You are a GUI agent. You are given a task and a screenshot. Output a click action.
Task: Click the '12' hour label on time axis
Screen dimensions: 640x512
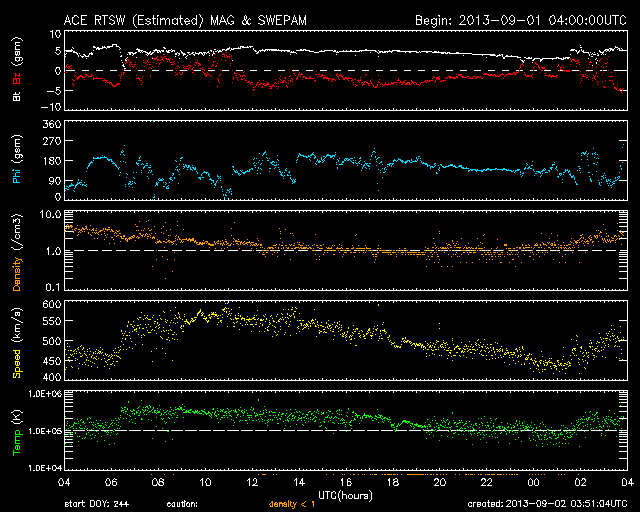[252, 483]
